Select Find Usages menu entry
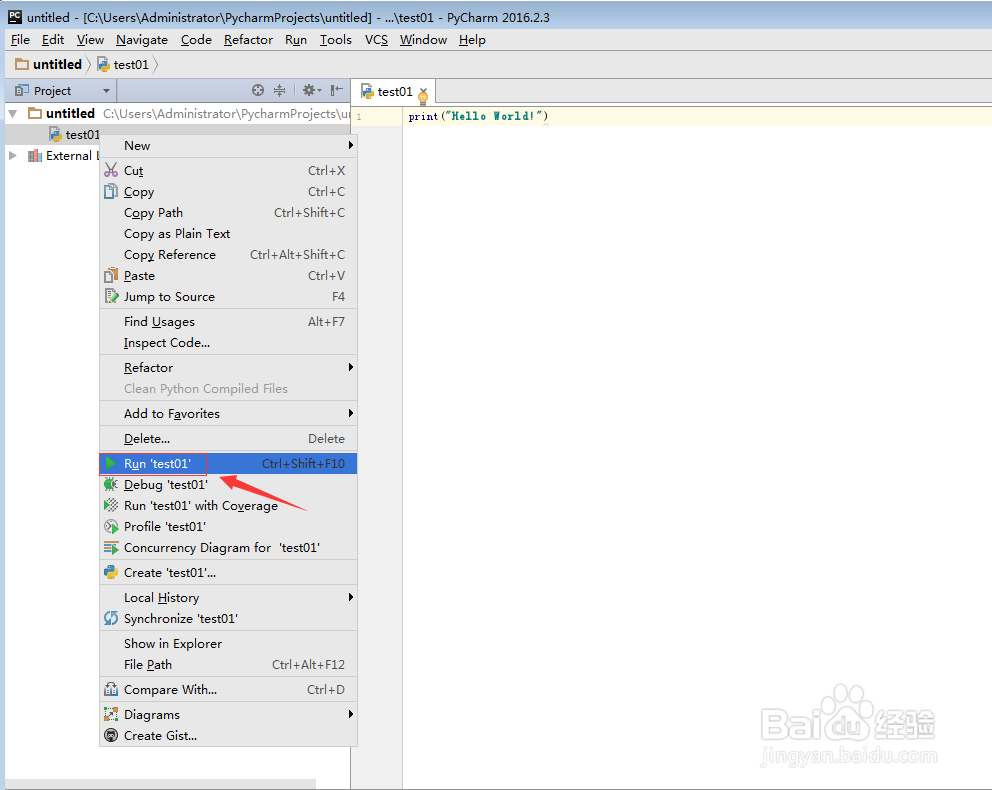 pos(228,321)
